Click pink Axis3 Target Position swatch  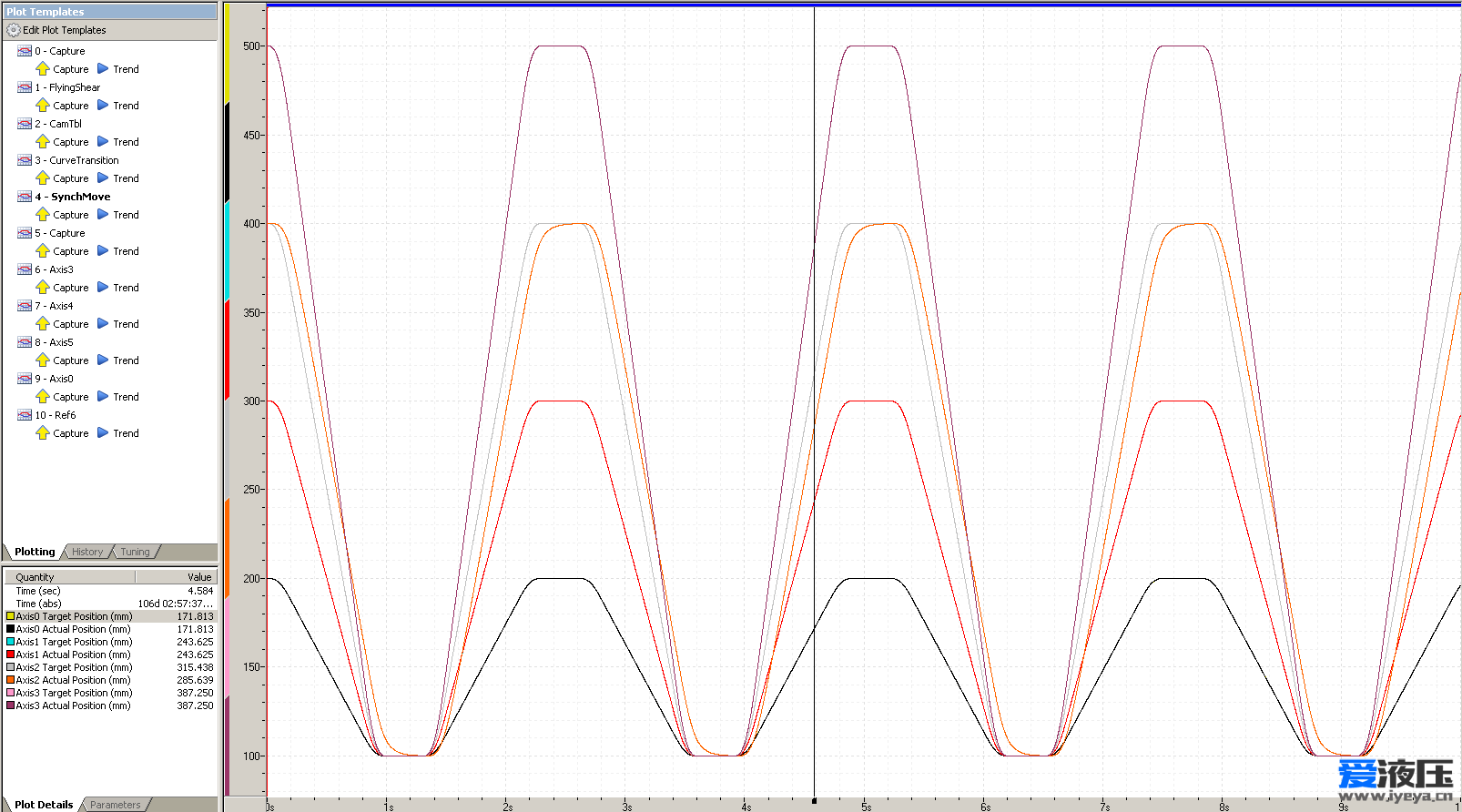pos(11,693)
